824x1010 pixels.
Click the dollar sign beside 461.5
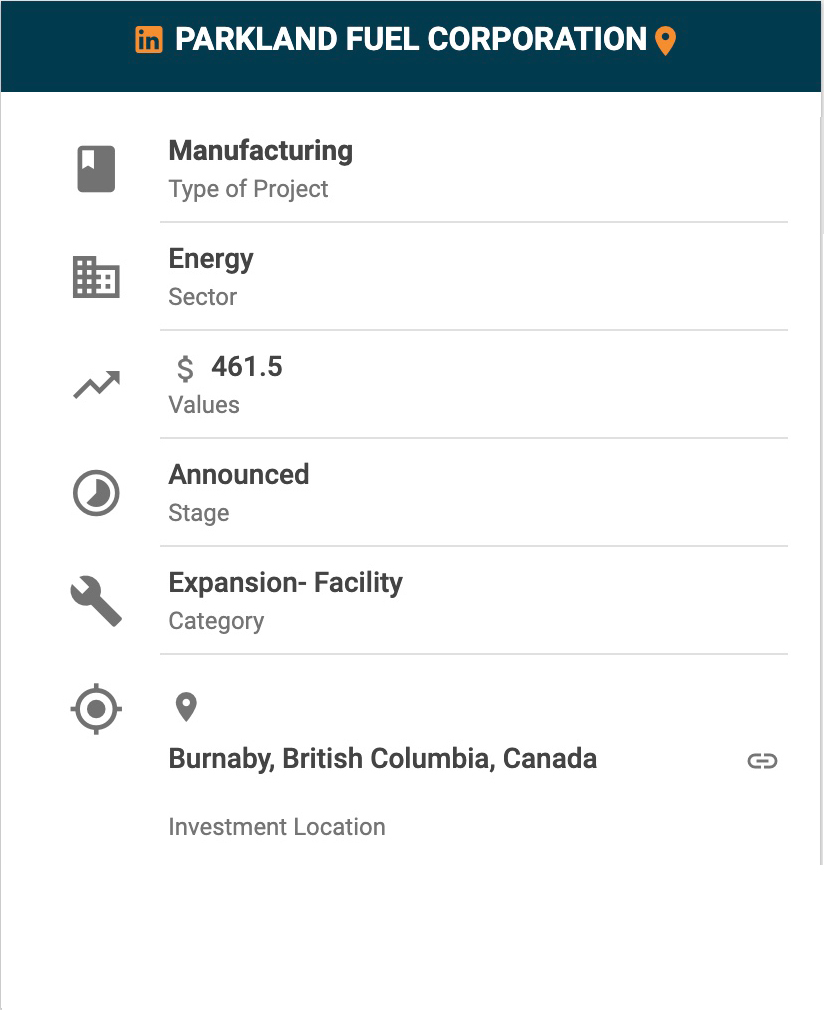pyautogui.click(x=185, y=369)
